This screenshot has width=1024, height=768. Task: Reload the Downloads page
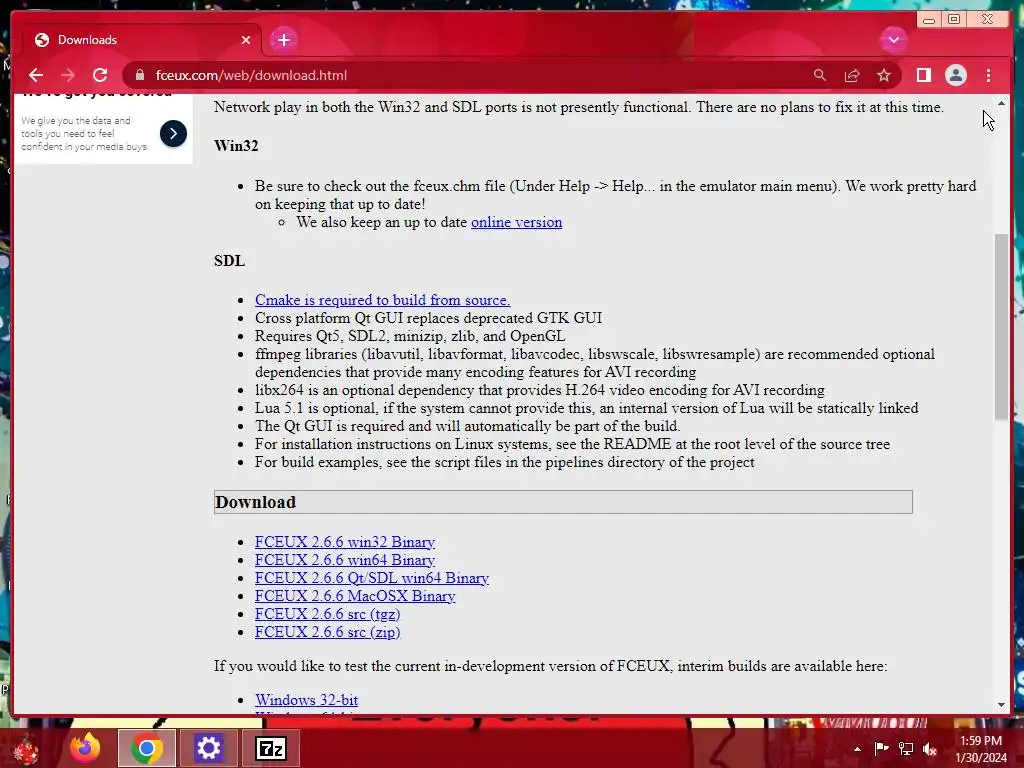coord(100,75)
